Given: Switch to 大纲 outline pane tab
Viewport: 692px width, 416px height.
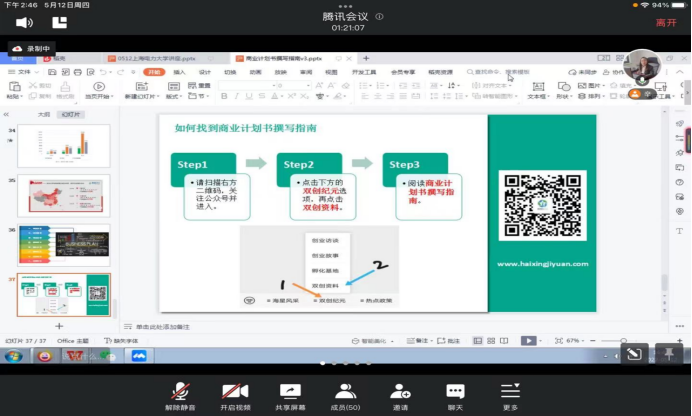Looking at the screenshot, I should pos(43,114).
